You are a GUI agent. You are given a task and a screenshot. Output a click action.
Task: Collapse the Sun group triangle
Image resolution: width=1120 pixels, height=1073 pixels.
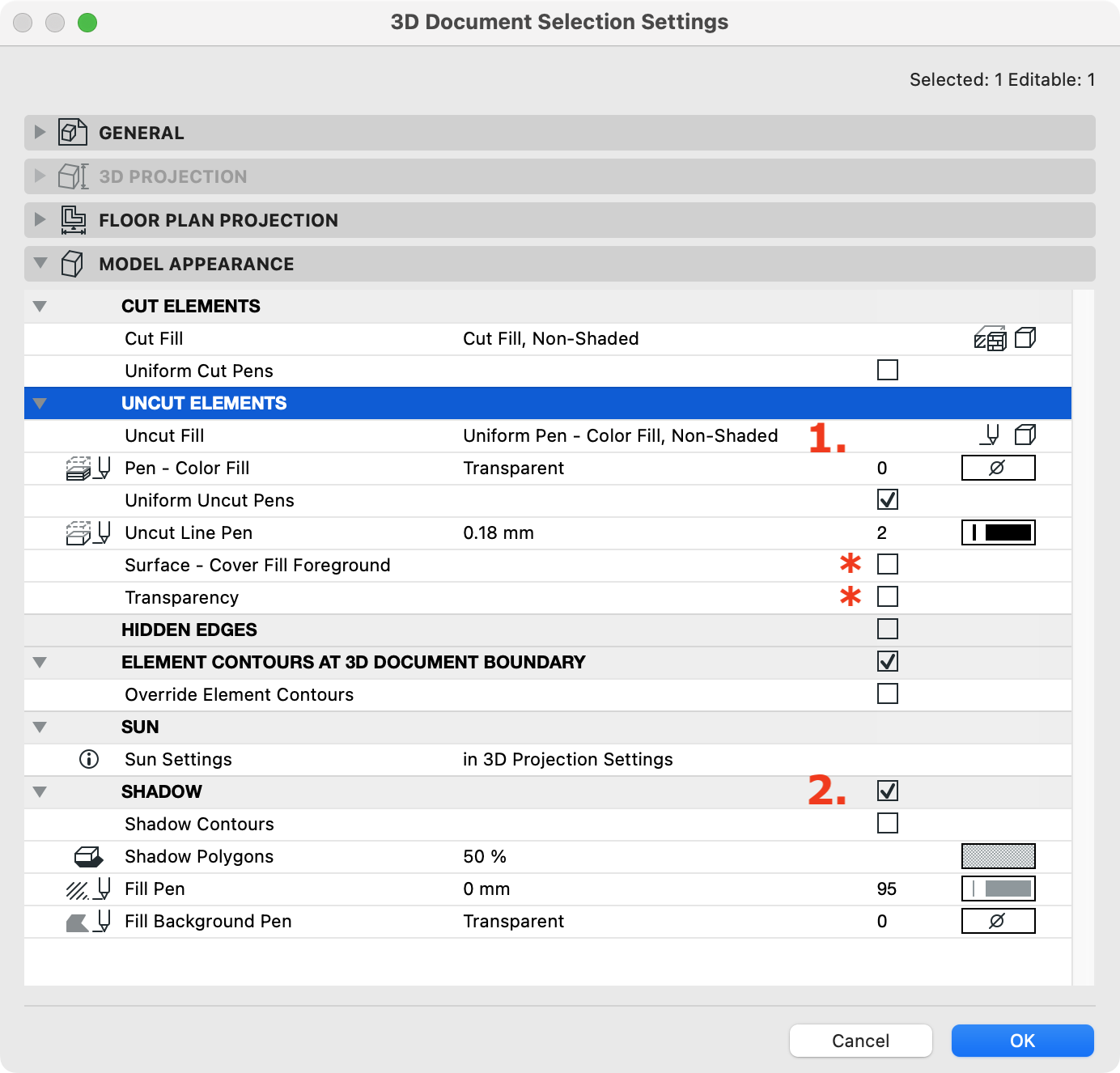pos(40,727)
